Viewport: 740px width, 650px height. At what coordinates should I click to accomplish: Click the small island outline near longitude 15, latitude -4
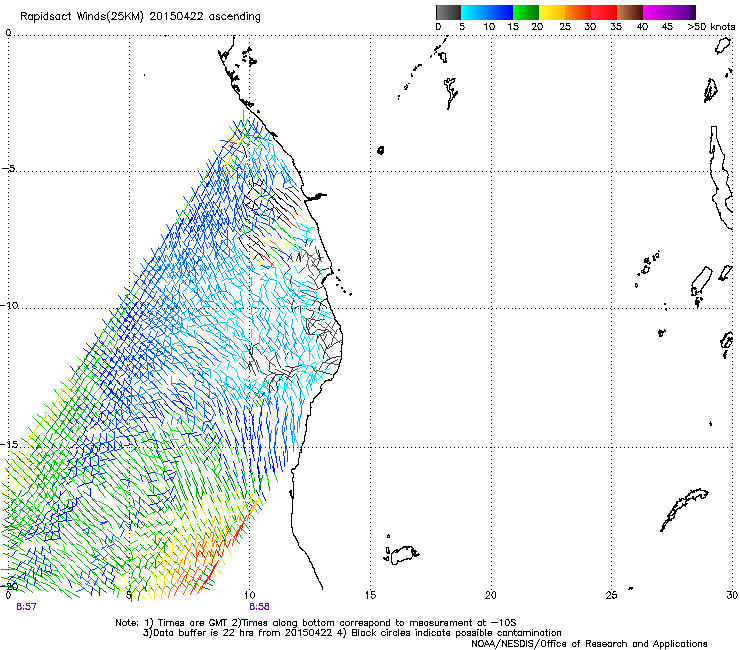(x=380, y=150)
